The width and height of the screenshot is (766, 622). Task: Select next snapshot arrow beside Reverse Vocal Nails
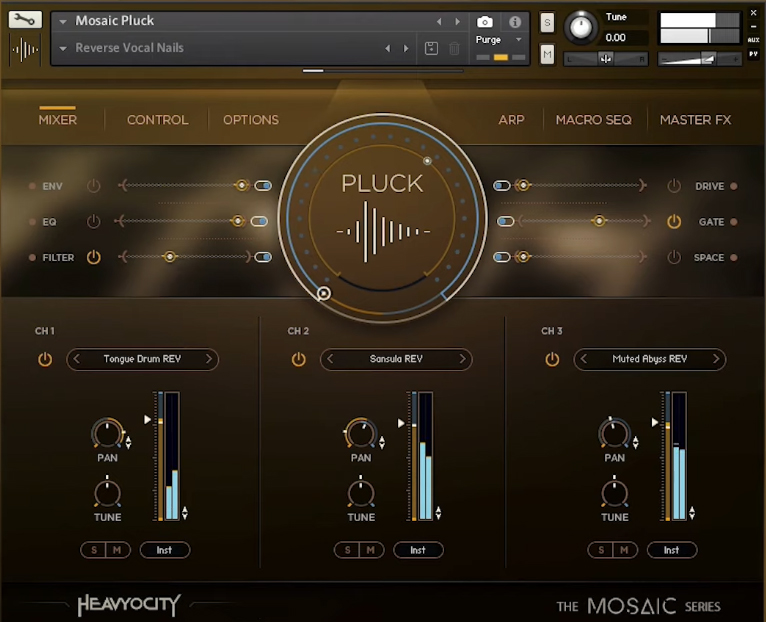pos(405,48)
